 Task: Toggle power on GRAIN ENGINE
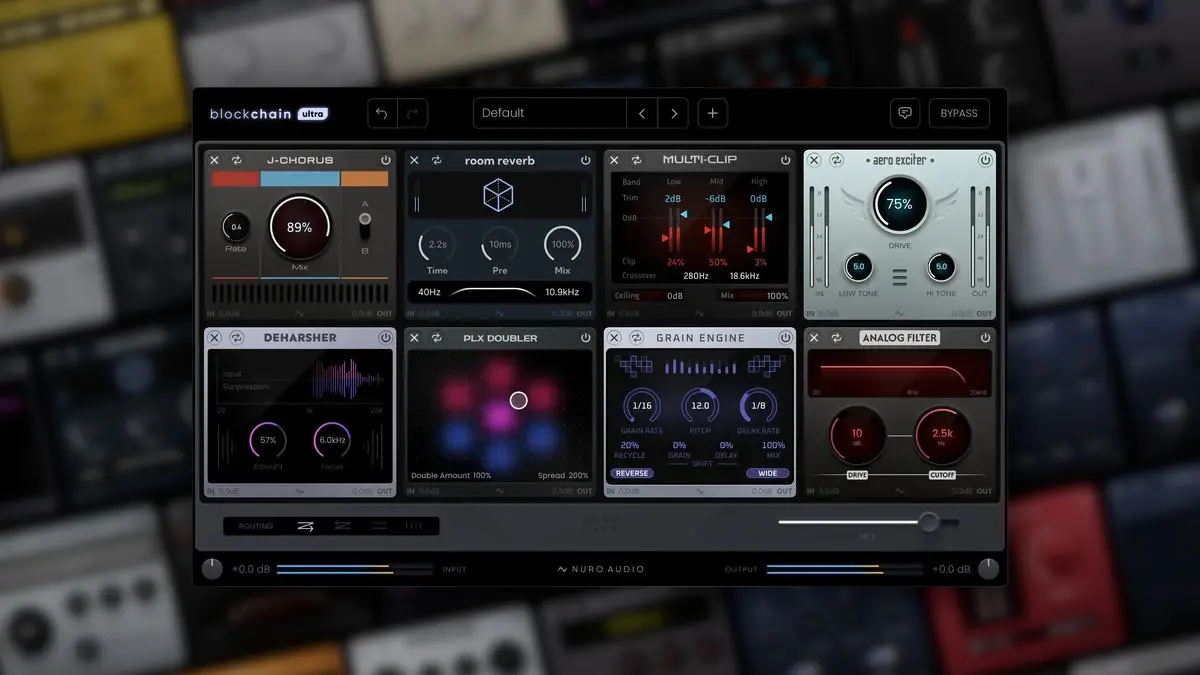785,338
